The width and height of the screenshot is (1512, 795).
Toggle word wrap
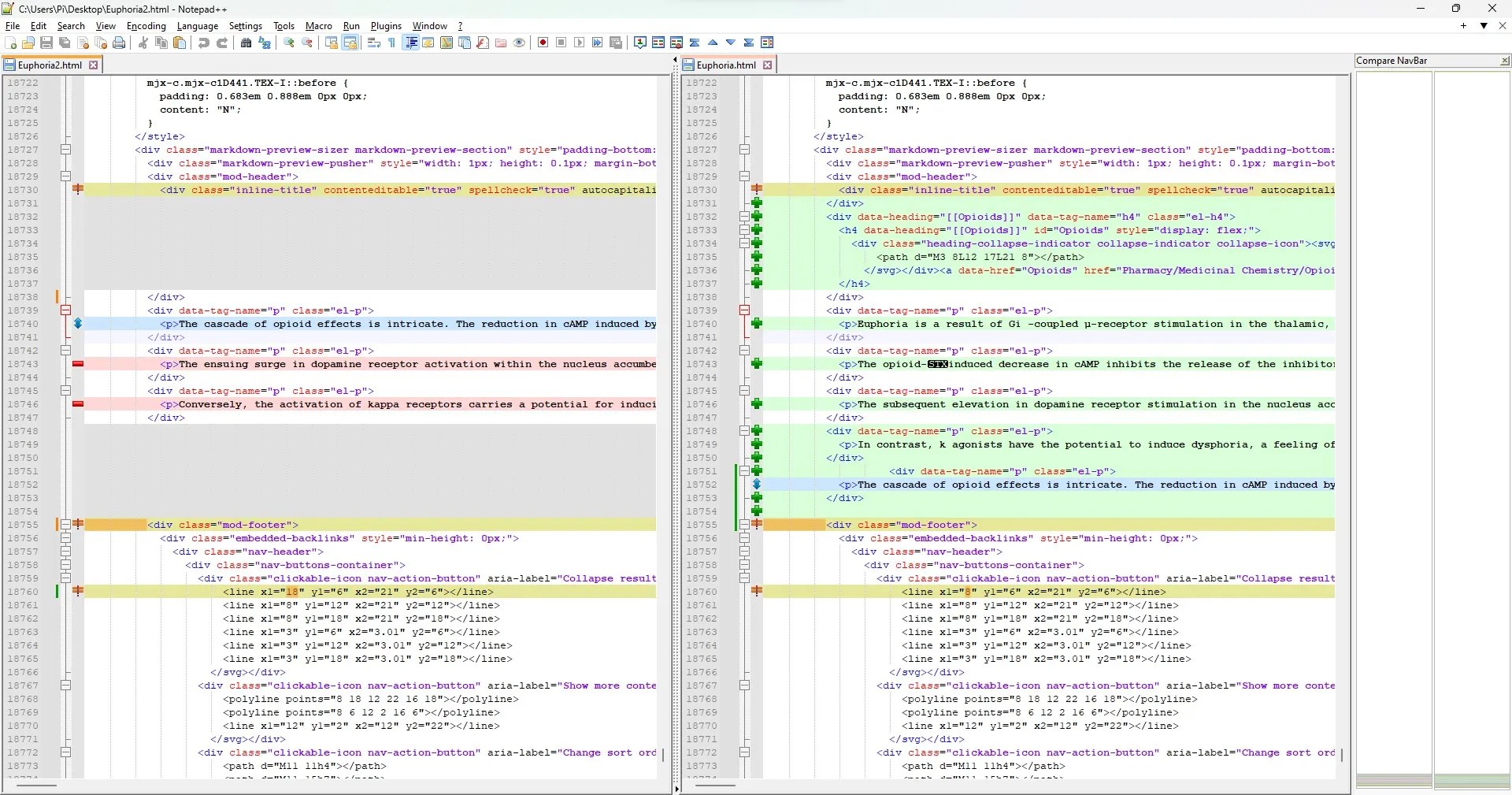pyautogui.click(x=372, y=43)
